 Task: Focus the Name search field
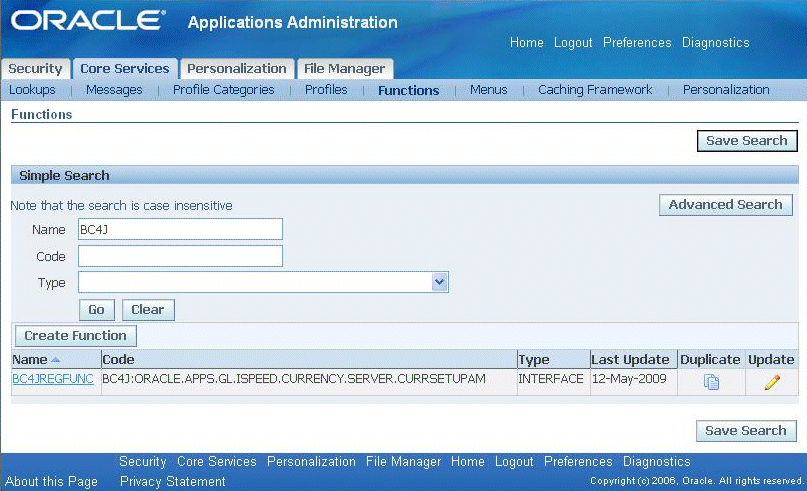[180, 229]
